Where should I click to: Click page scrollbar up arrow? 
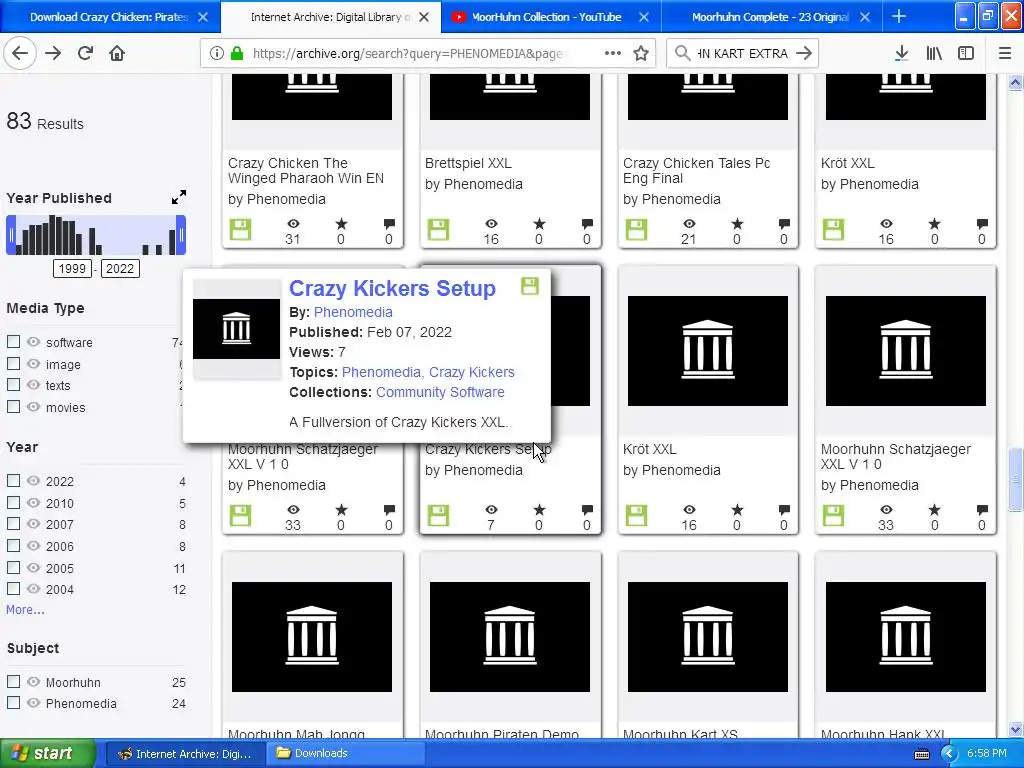pos(1015,82)
